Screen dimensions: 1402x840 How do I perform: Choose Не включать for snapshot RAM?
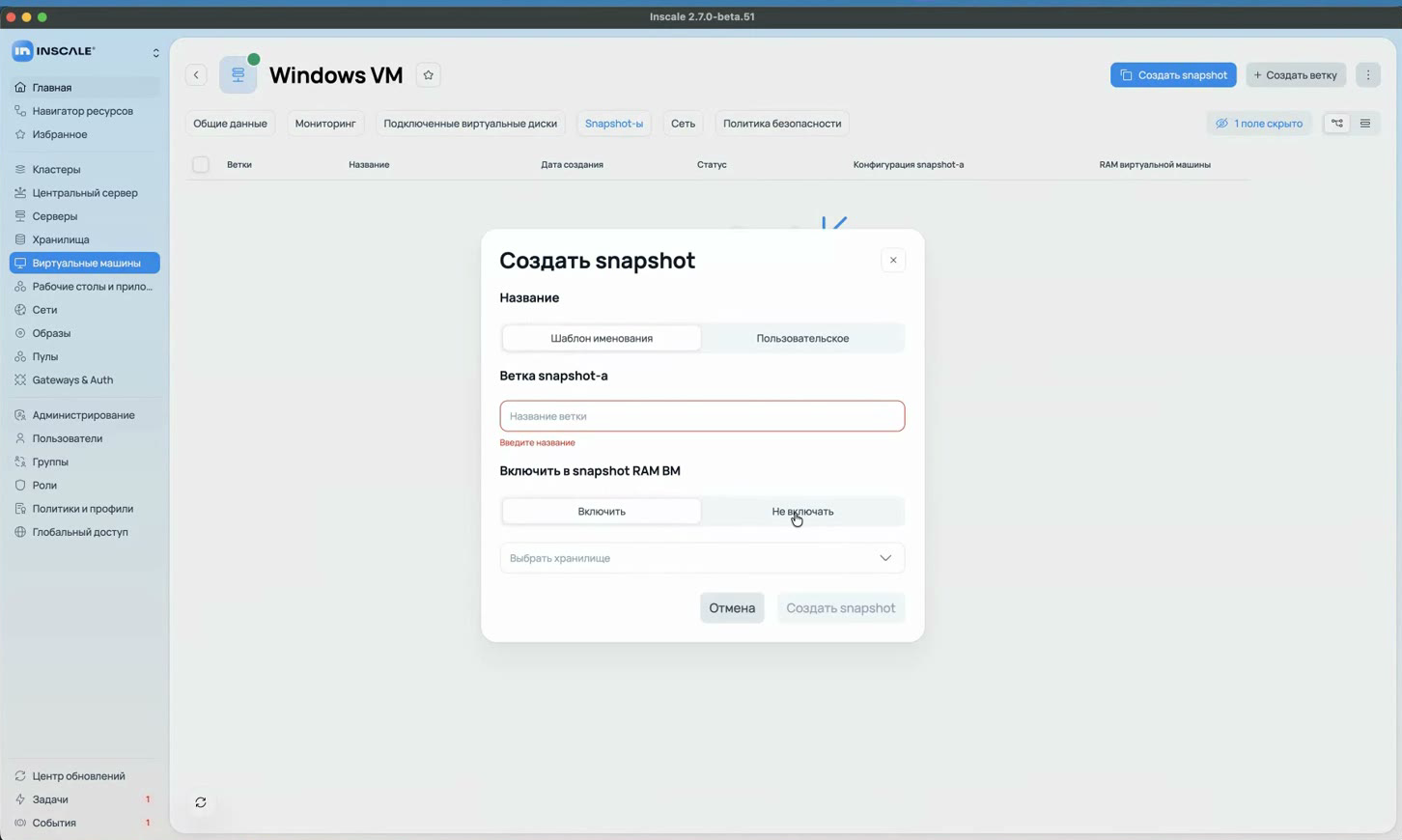802,511
